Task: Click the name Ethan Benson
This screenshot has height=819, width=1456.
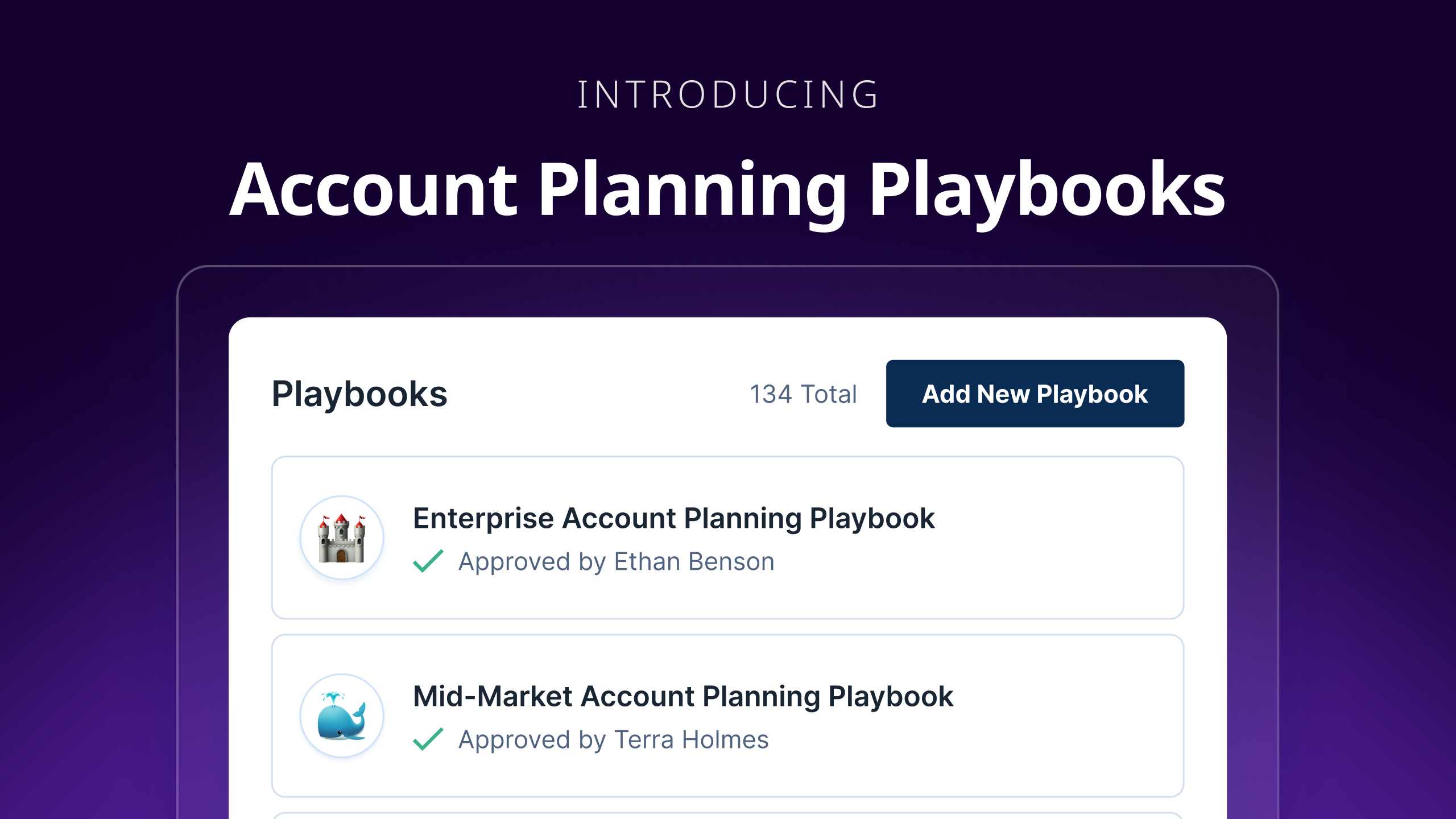Action: [694, 562]
